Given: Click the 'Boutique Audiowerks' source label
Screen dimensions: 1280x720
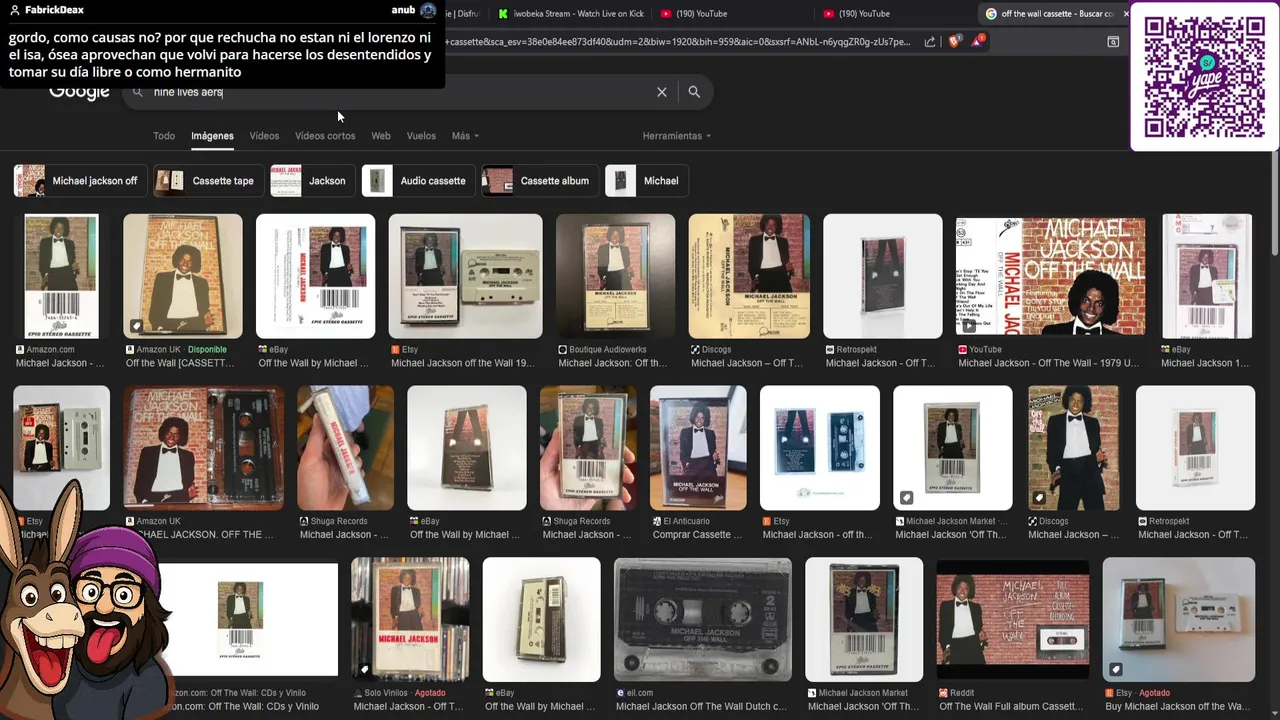Looking at the screenshot, I should point(607,350).
